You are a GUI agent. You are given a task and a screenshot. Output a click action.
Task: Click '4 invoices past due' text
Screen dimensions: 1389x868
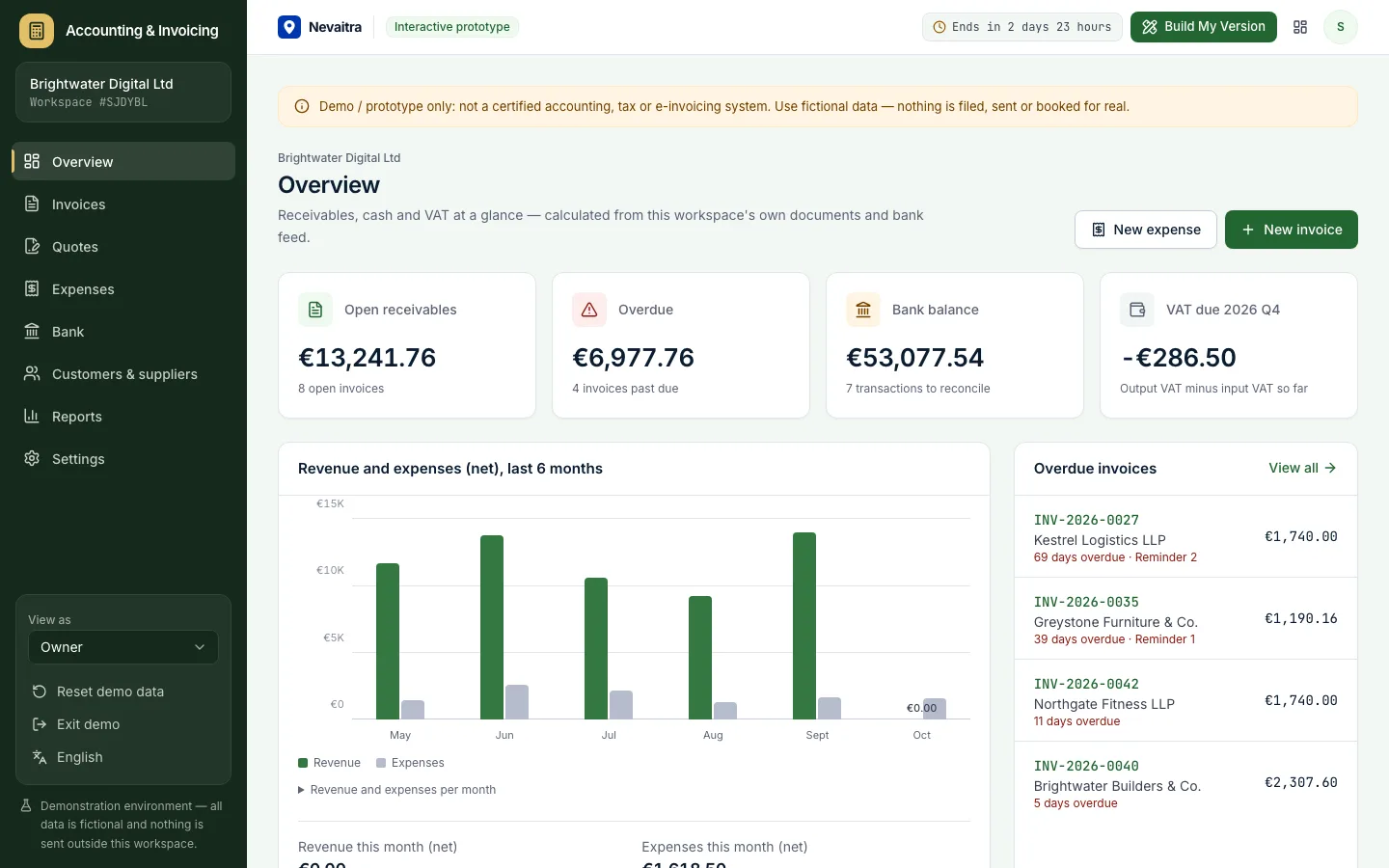tap(625, 389)
